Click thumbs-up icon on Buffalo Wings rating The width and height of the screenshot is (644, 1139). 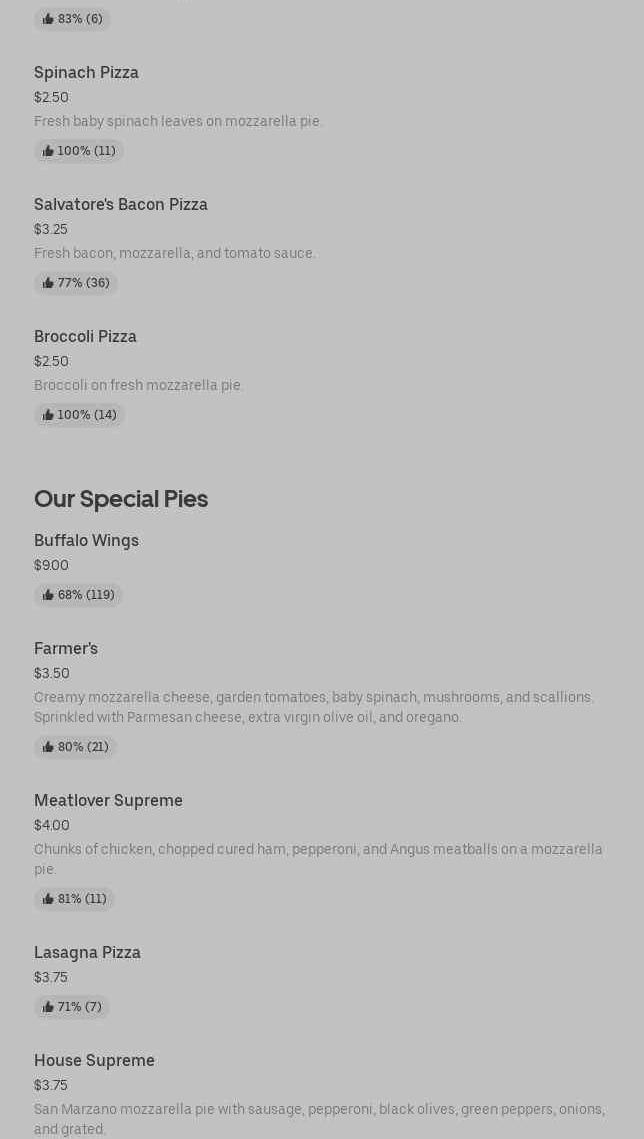[x=48, y=595]
